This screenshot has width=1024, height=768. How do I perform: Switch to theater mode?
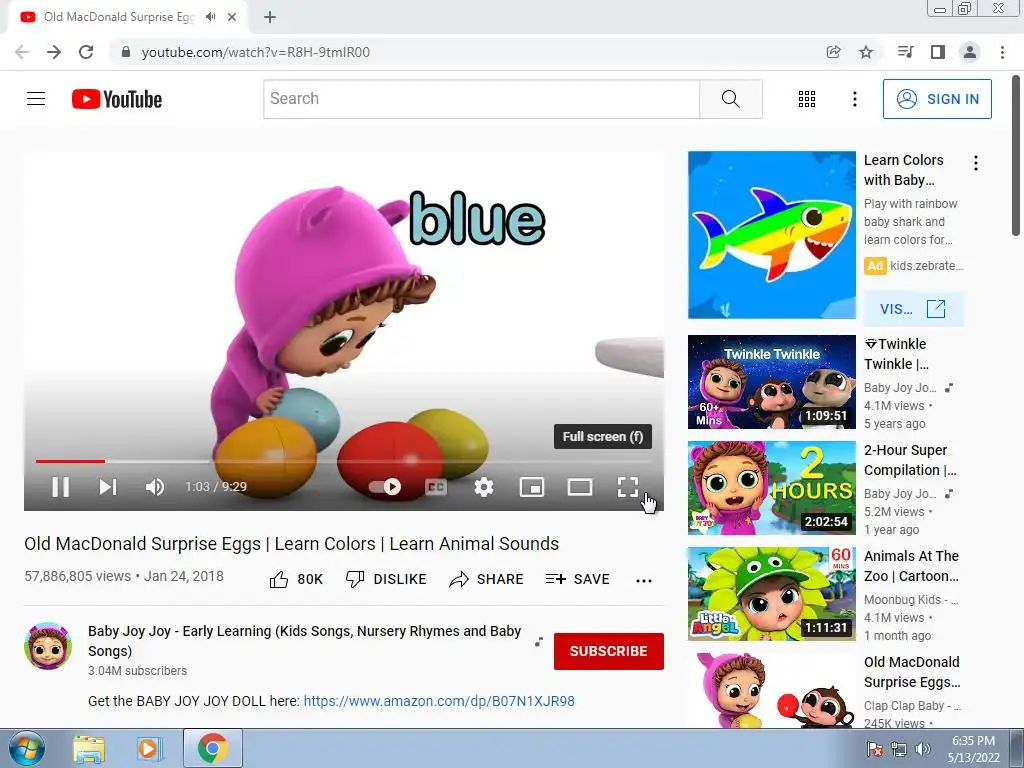click(580, 487)
